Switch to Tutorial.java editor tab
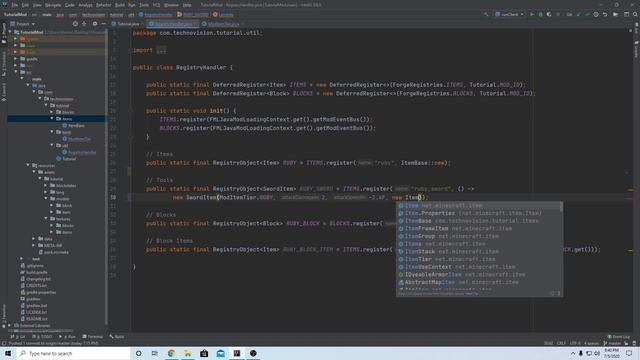Viewport: 640px width, 360px height. tap(126, 24)
